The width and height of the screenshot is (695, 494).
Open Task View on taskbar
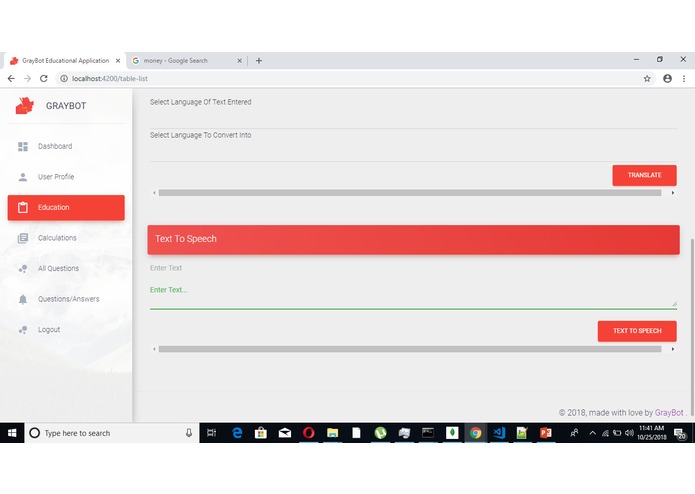[212, 433]
